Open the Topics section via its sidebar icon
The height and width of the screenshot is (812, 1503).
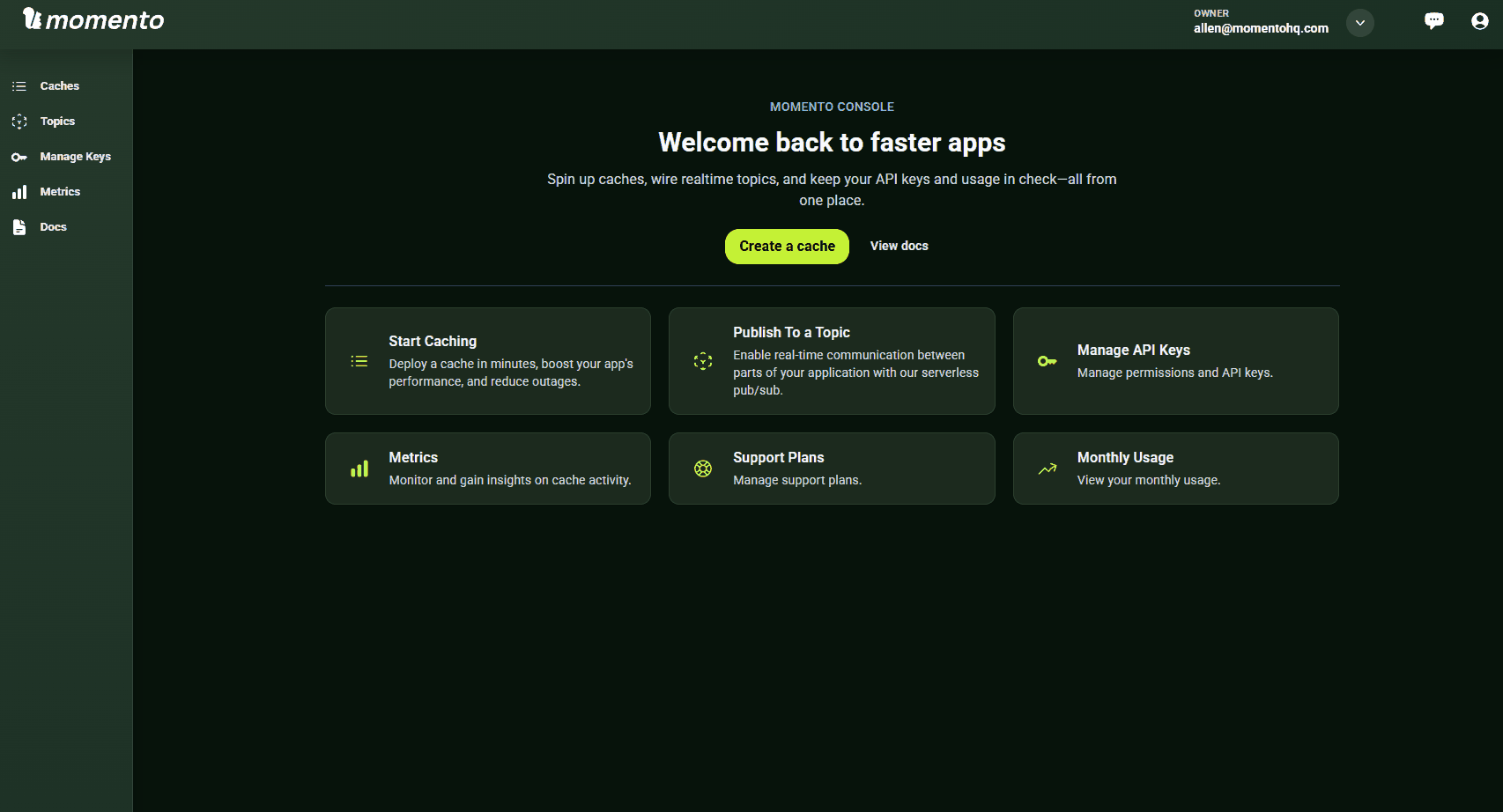tap(19, 121)
